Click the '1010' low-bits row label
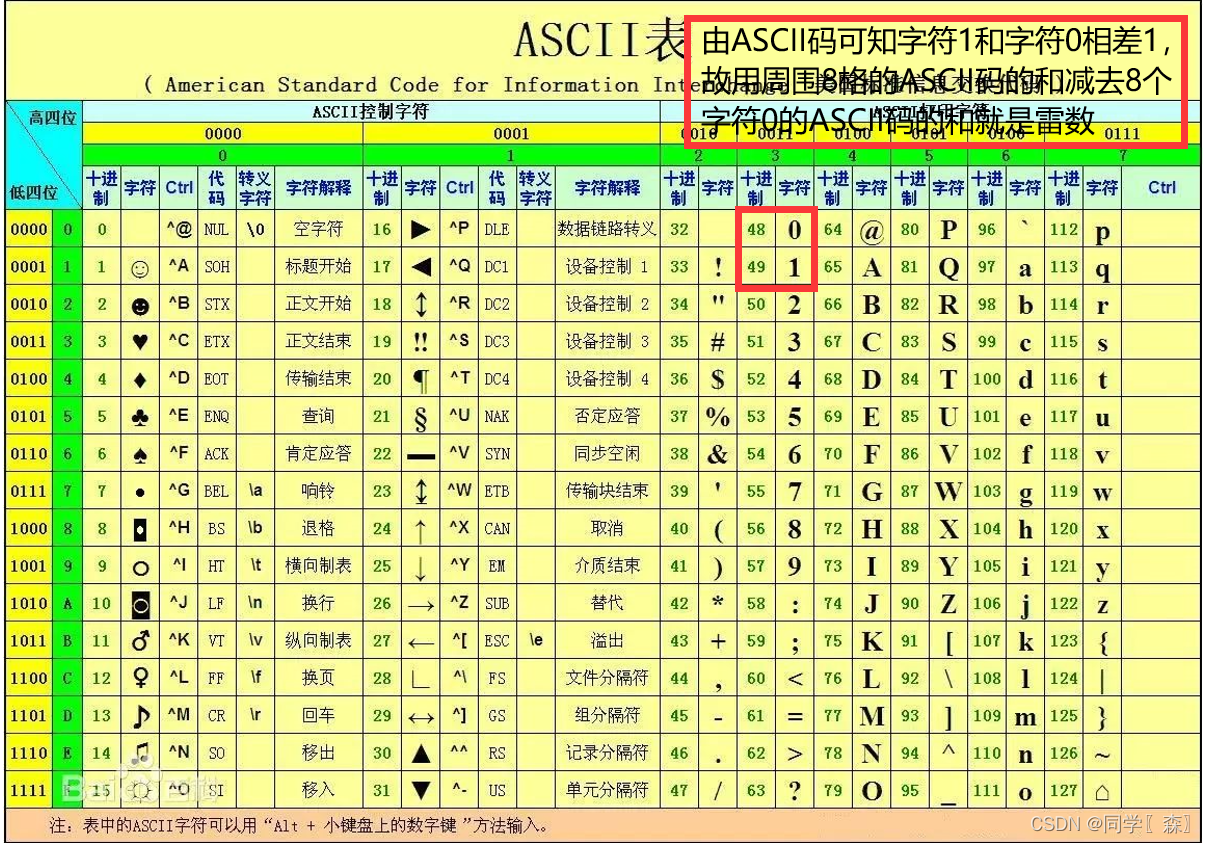Screen dimensions: 1205x843 click(29, 604)
